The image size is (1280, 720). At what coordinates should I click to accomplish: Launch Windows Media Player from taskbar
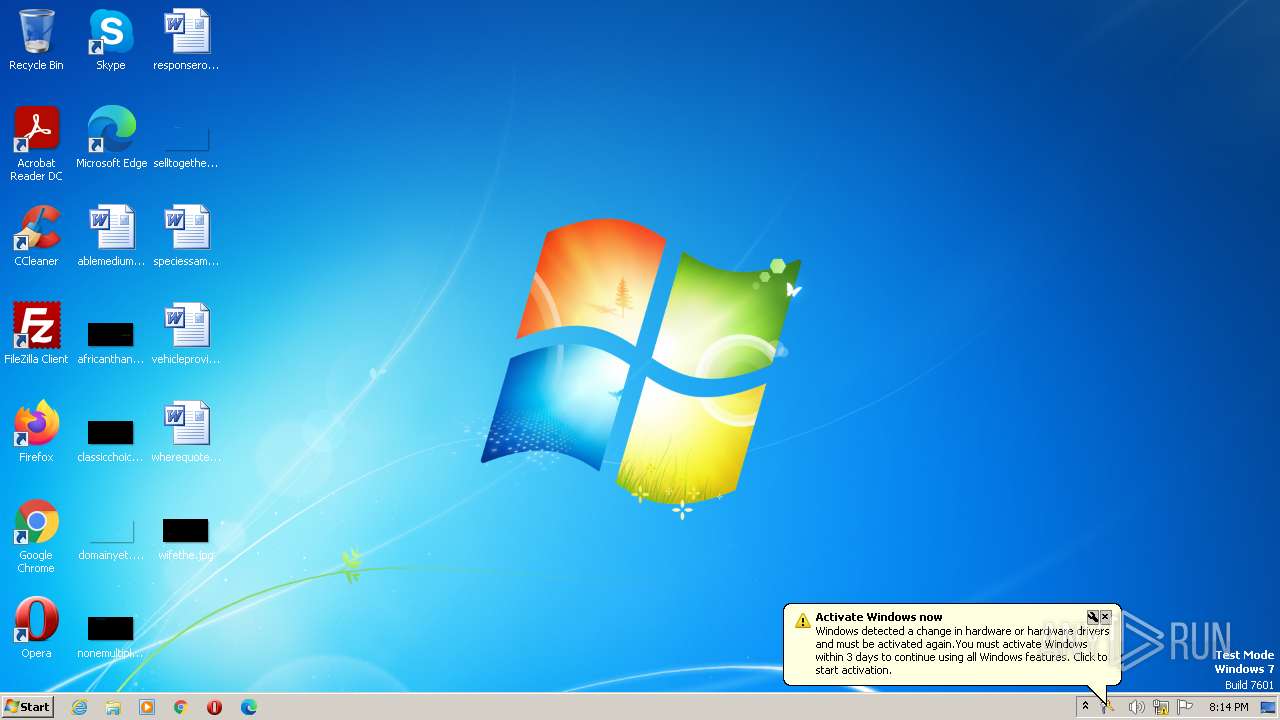click(x=147, y=707)
